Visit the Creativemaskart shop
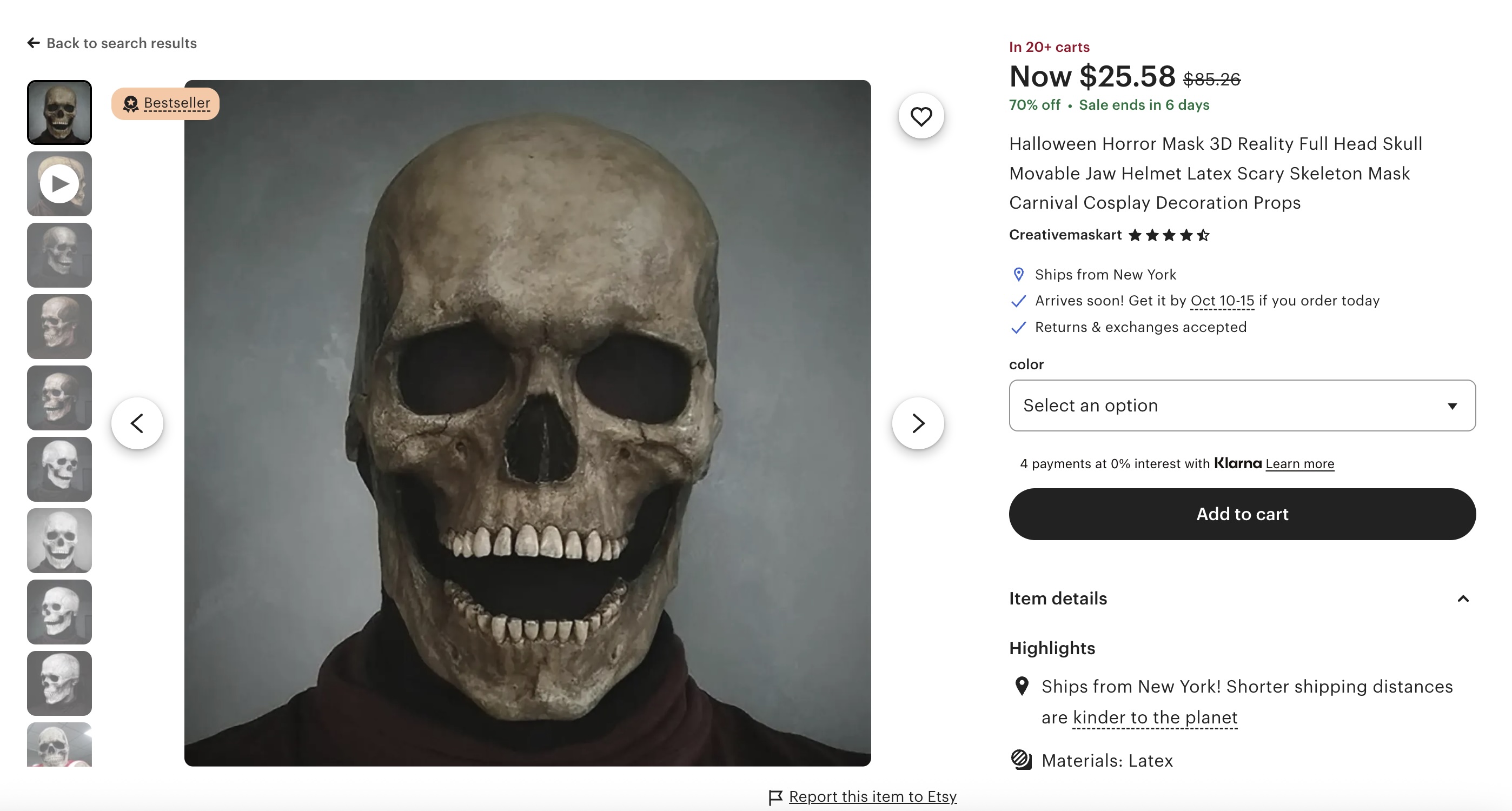This screenshot has height=811, width=1512. click(x=1065, y=235)
